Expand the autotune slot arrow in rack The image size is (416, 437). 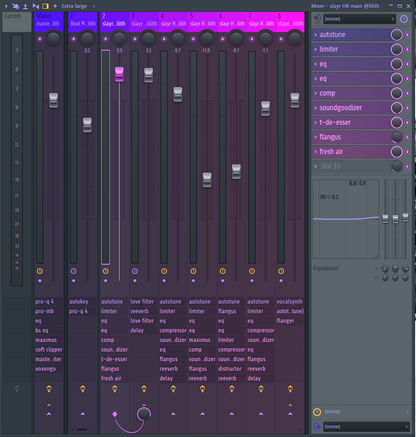tap(316, 35)
